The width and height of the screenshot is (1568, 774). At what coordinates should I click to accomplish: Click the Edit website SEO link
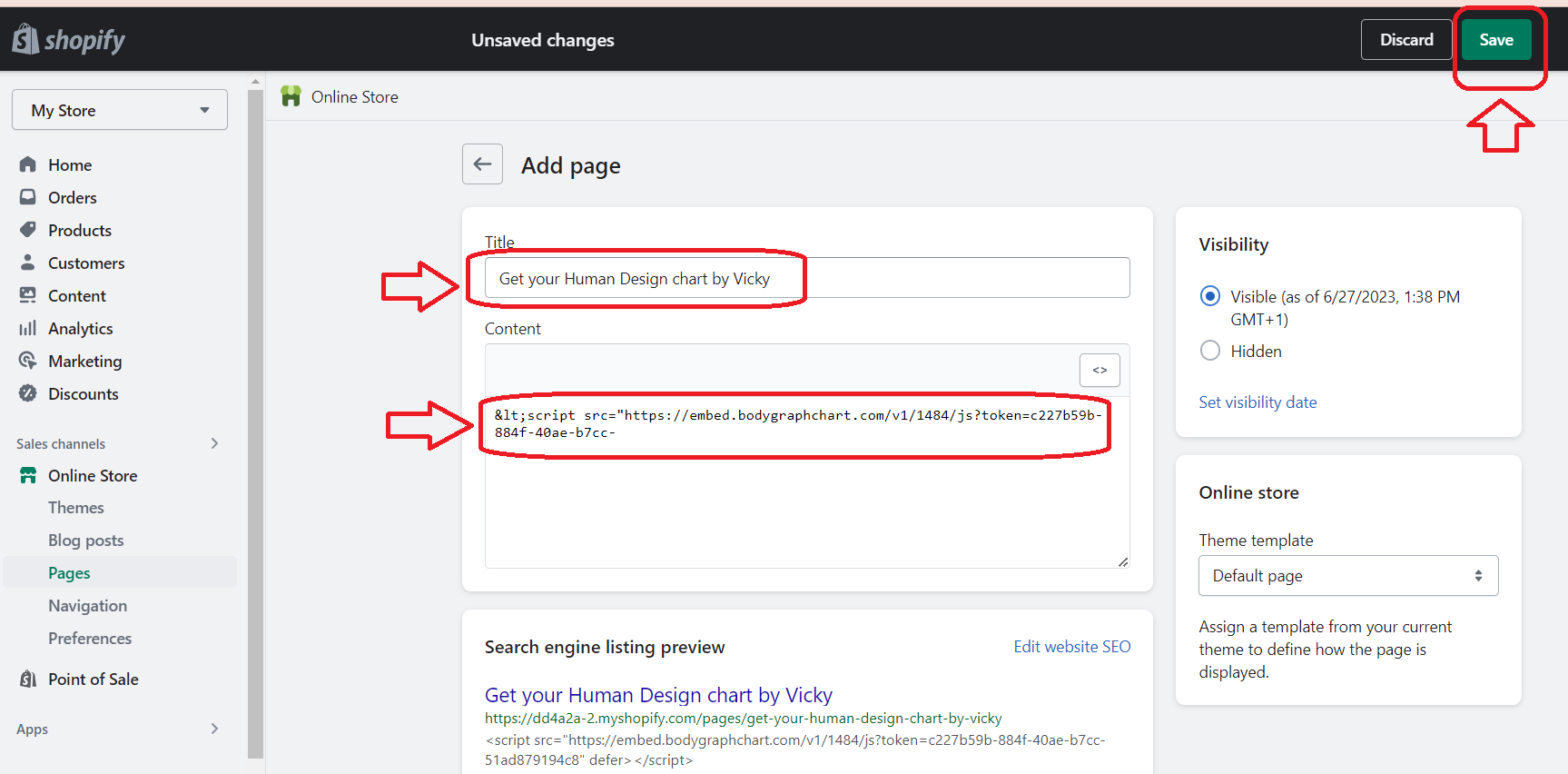click(x=1072, y=647)
